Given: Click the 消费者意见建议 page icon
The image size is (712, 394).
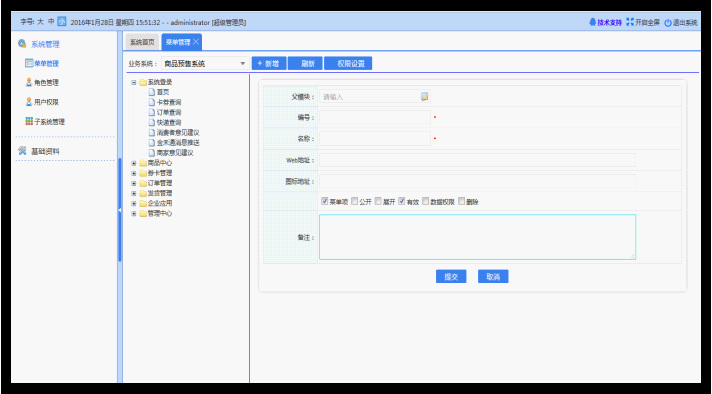Looking at the screenshot, I should (152, 133).
